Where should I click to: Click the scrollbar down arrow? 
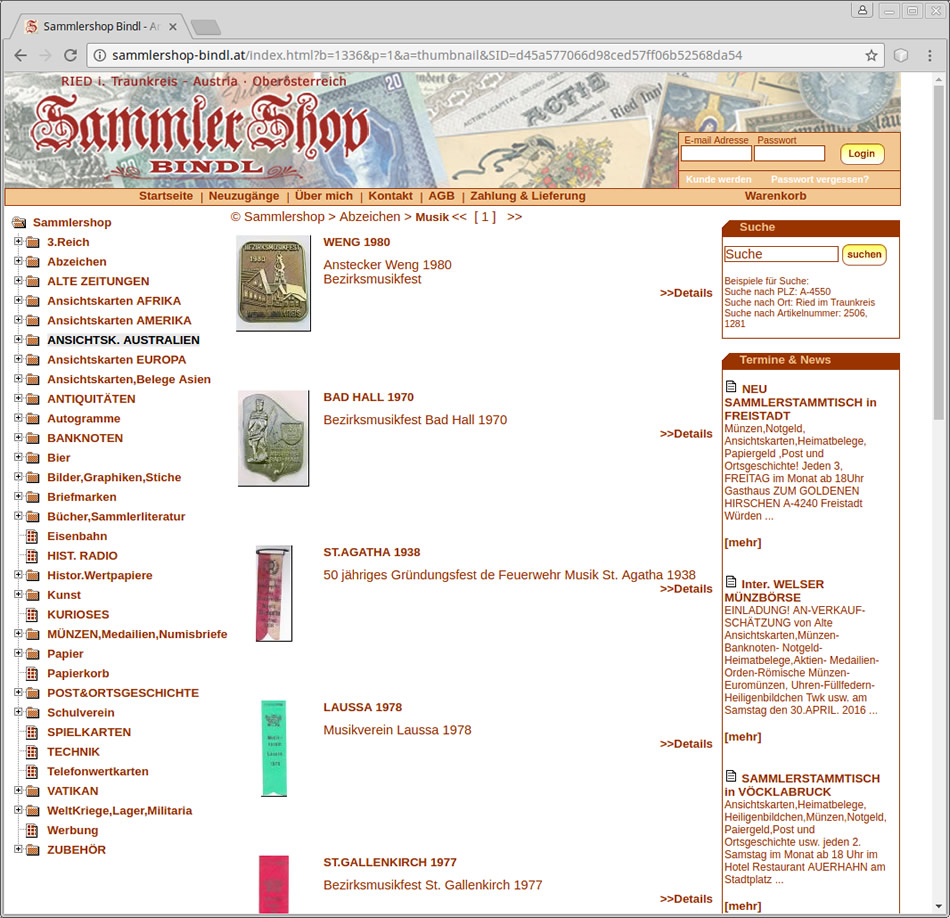(938, 907)
